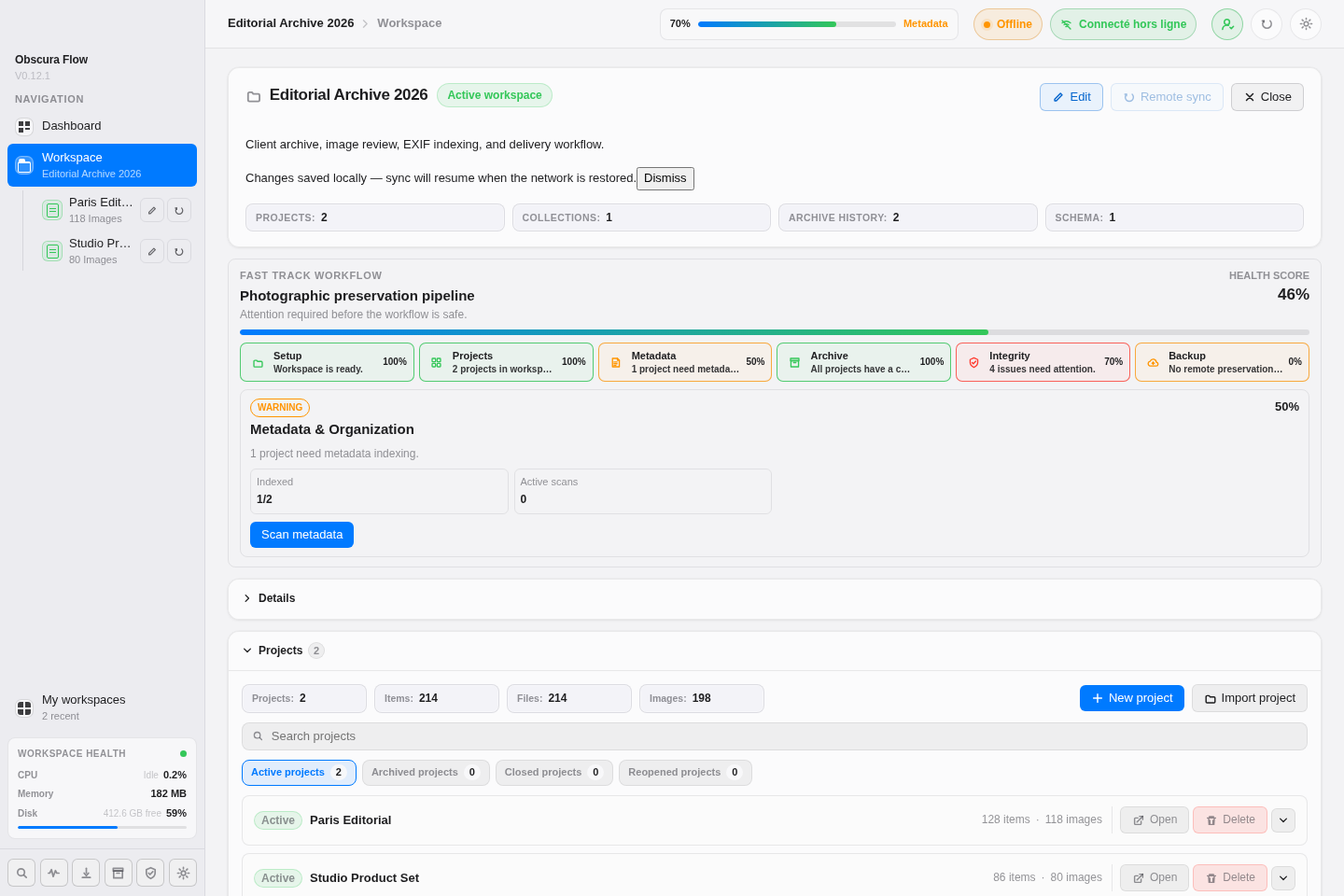Click the pencil icon beside Studio Product Set
The height and width of the screenshot is (896, 1344).
coord(152,251)
